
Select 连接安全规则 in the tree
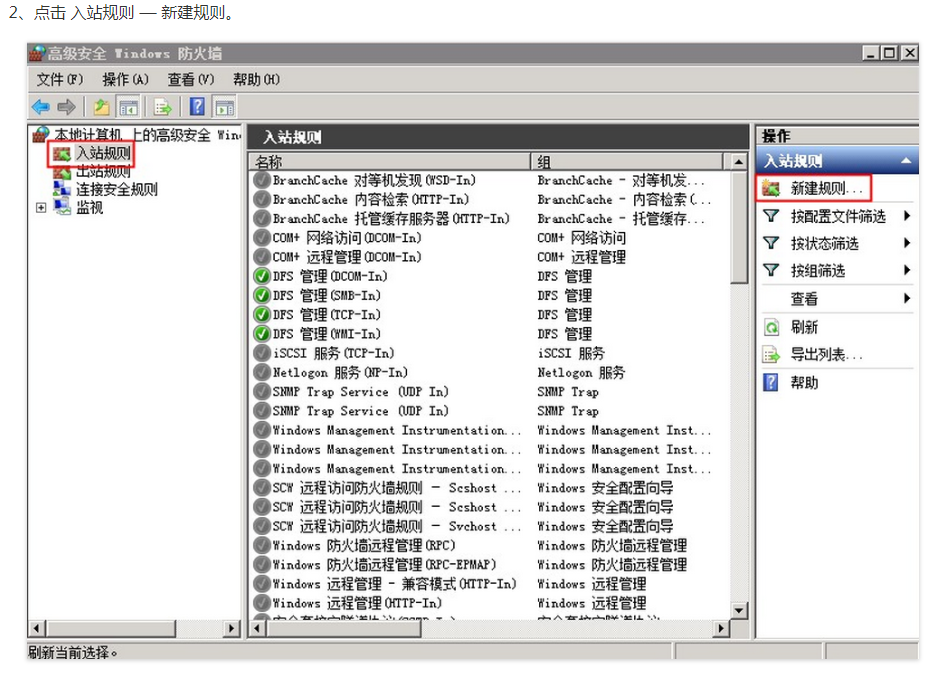click(x=116, y=190)
